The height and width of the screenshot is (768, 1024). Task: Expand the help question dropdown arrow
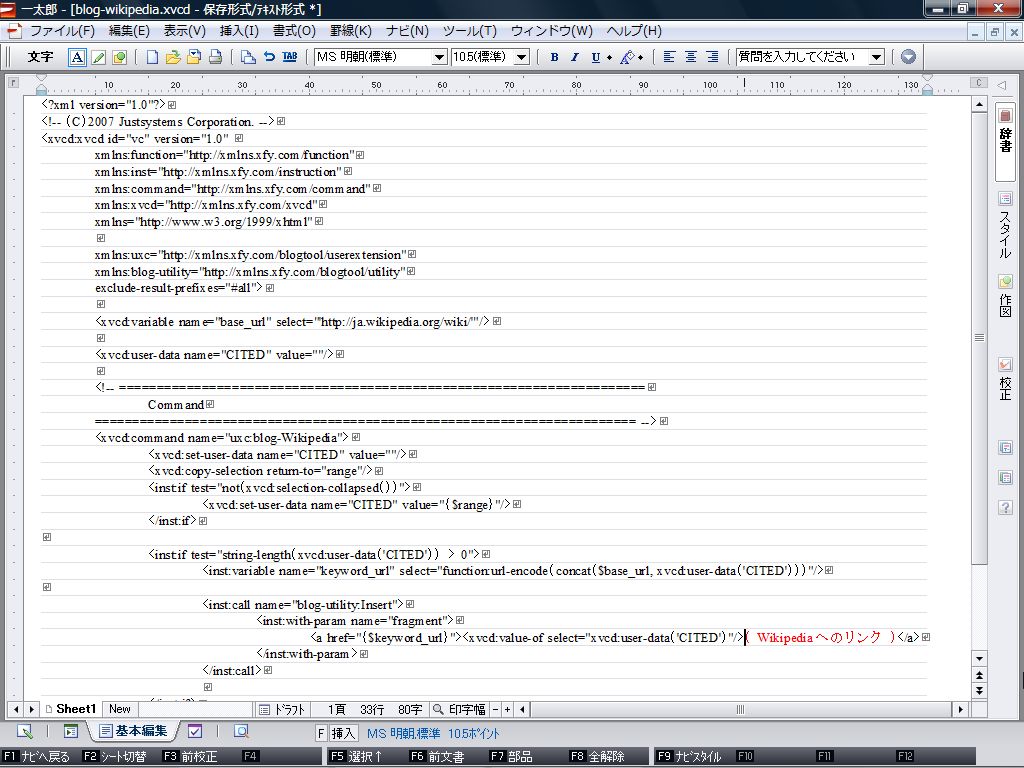pos(877,57)
